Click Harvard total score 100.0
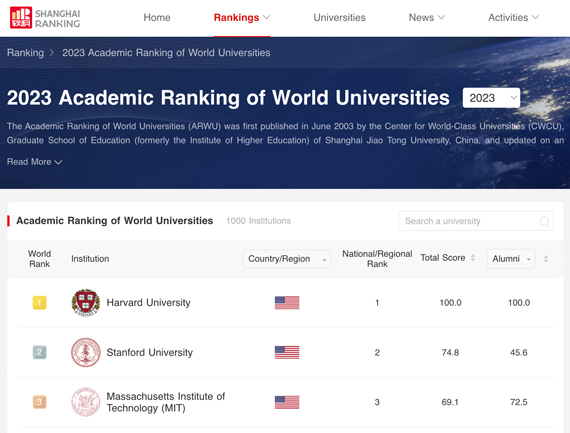Screen dimensions: 570x433 click(450, 302)
